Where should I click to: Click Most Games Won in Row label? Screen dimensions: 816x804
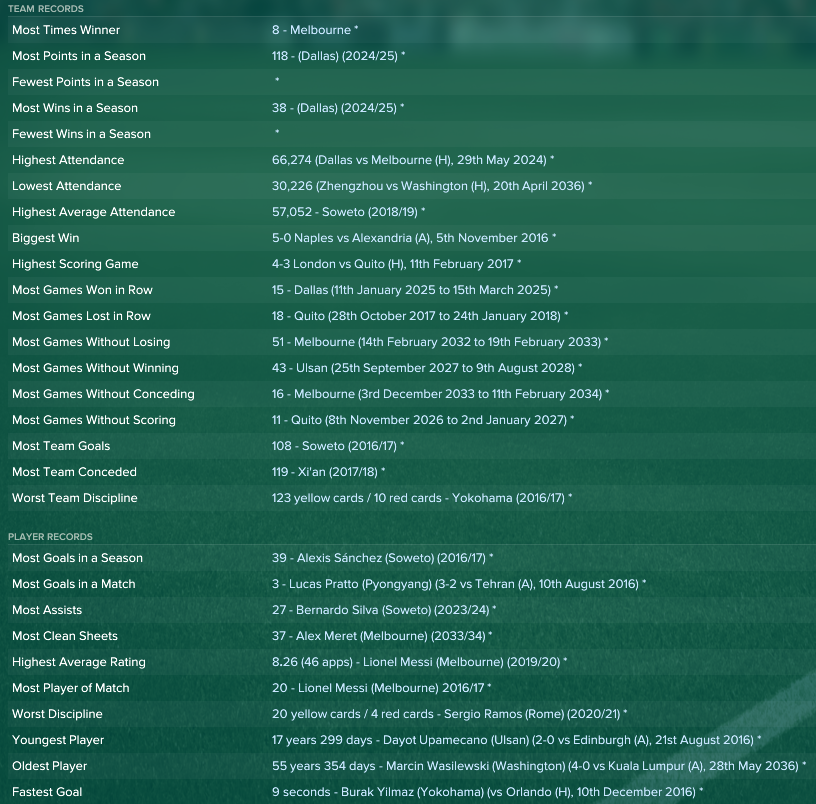click(x=82, y=290)
